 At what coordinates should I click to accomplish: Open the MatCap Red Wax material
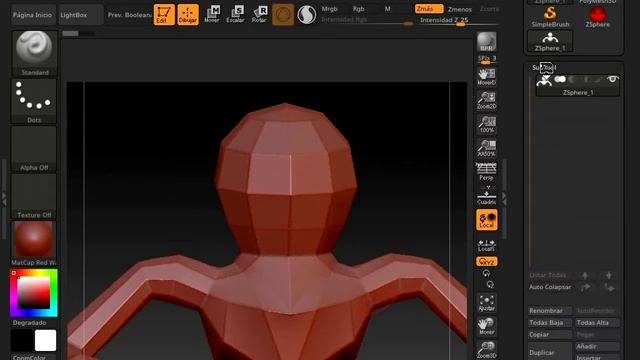point(34,244)
